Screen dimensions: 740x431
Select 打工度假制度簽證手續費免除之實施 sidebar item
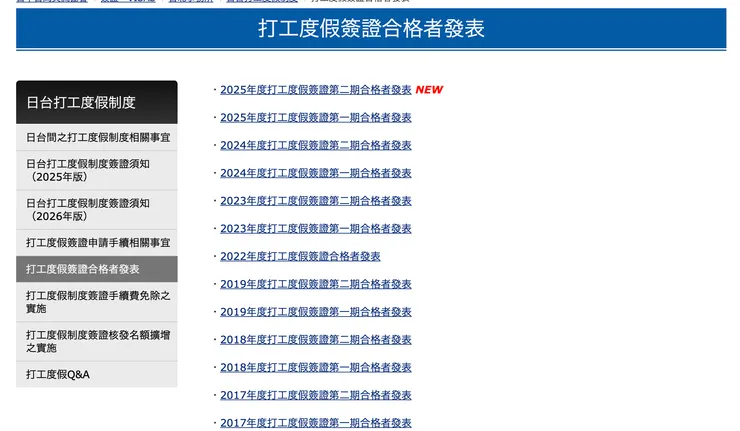(x=97, y=302)
